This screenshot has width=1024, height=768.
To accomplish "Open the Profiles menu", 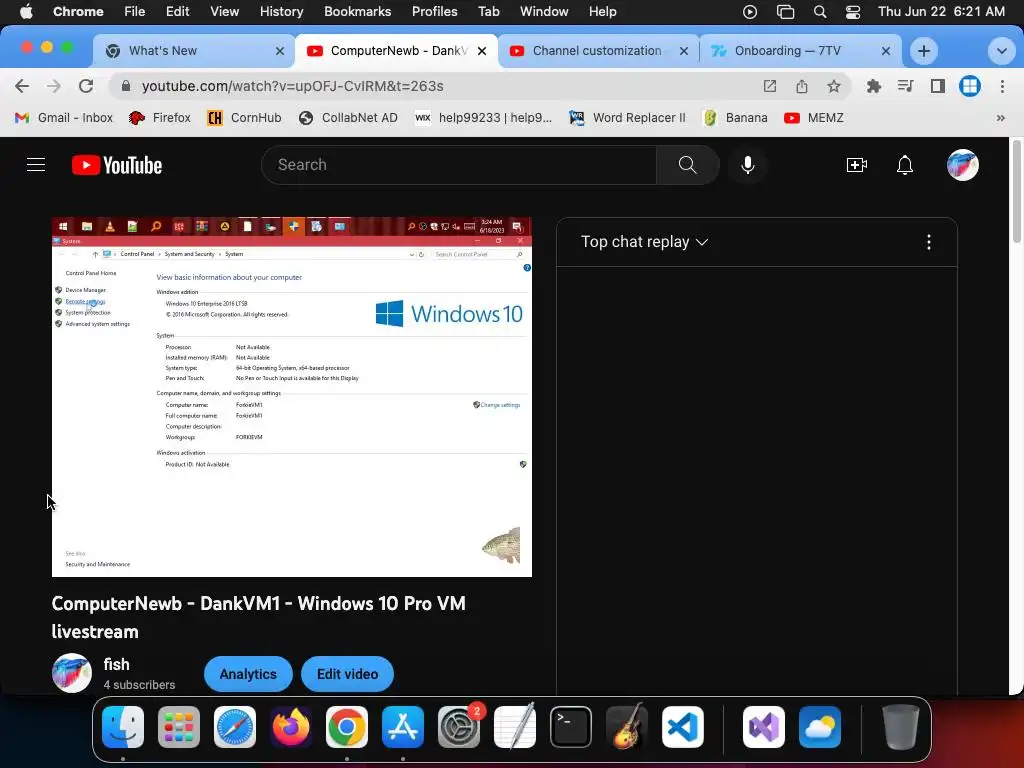I will click(x=434, y=11).
